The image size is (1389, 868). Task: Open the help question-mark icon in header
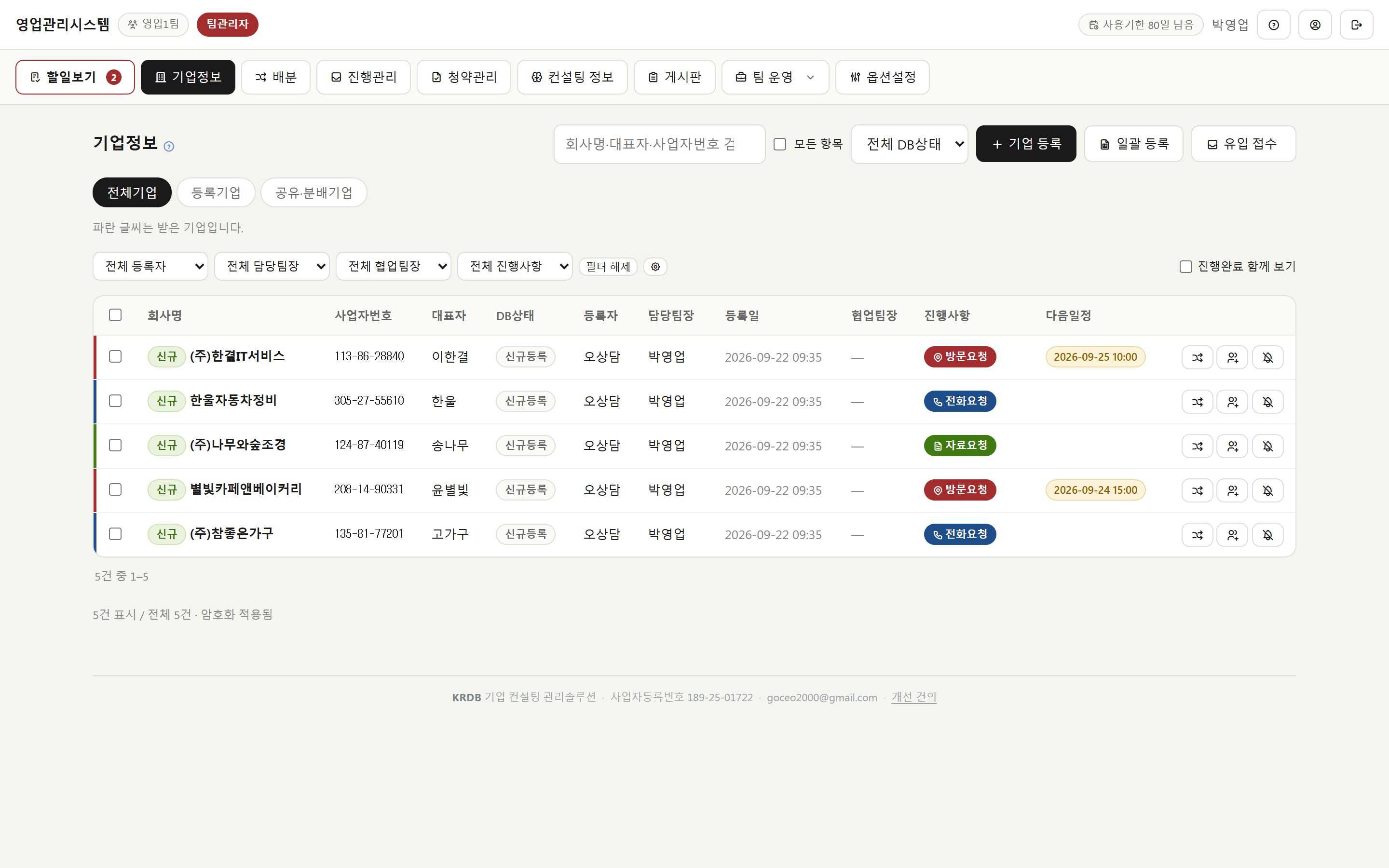click(x=1273, y=25)
